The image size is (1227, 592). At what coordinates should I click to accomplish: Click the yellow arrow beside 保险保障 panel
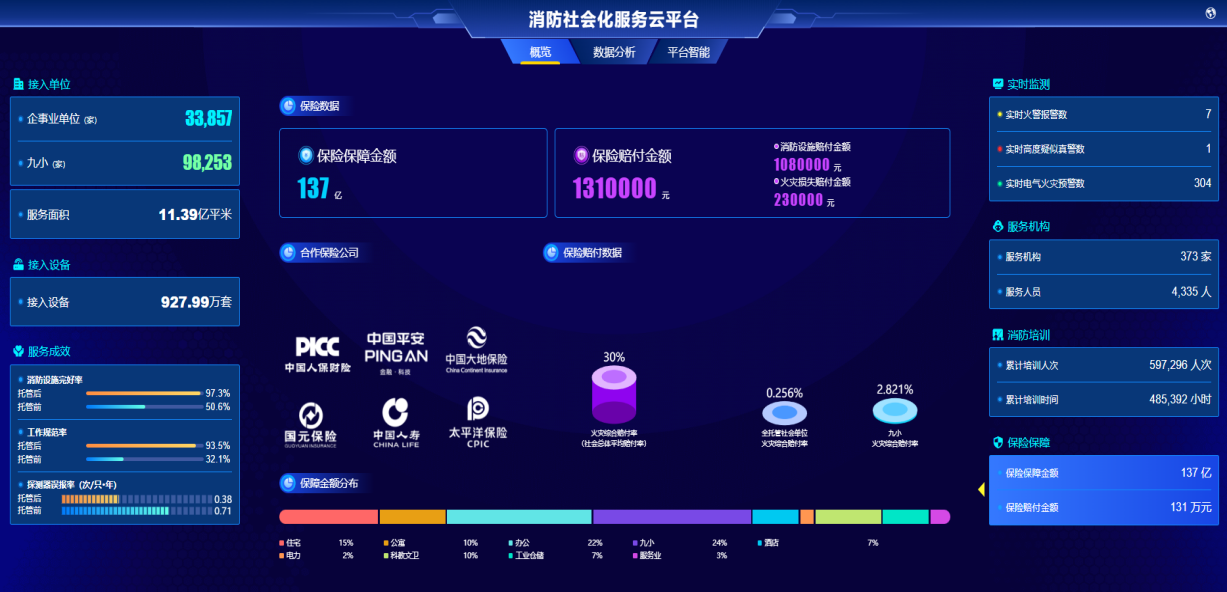tap(981, 489)
